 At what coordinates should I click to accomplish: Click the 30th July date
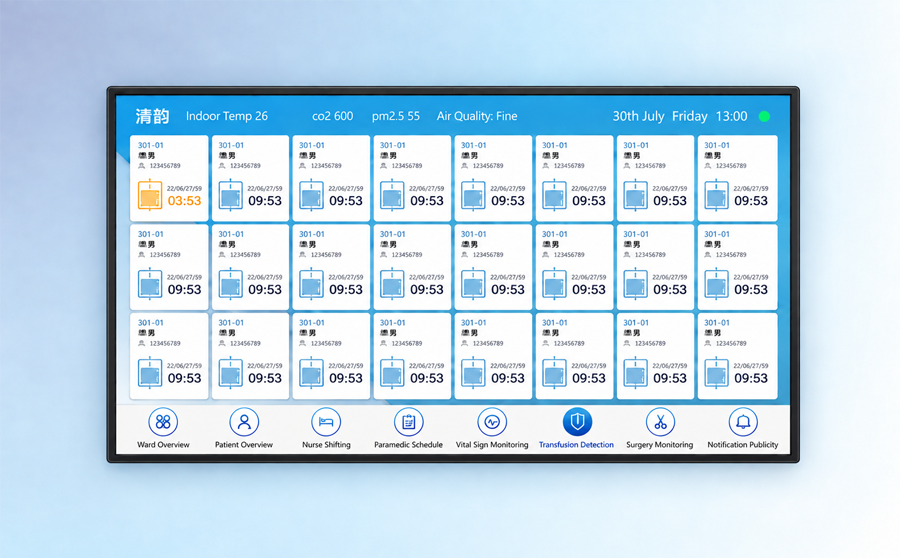(638, 116)
